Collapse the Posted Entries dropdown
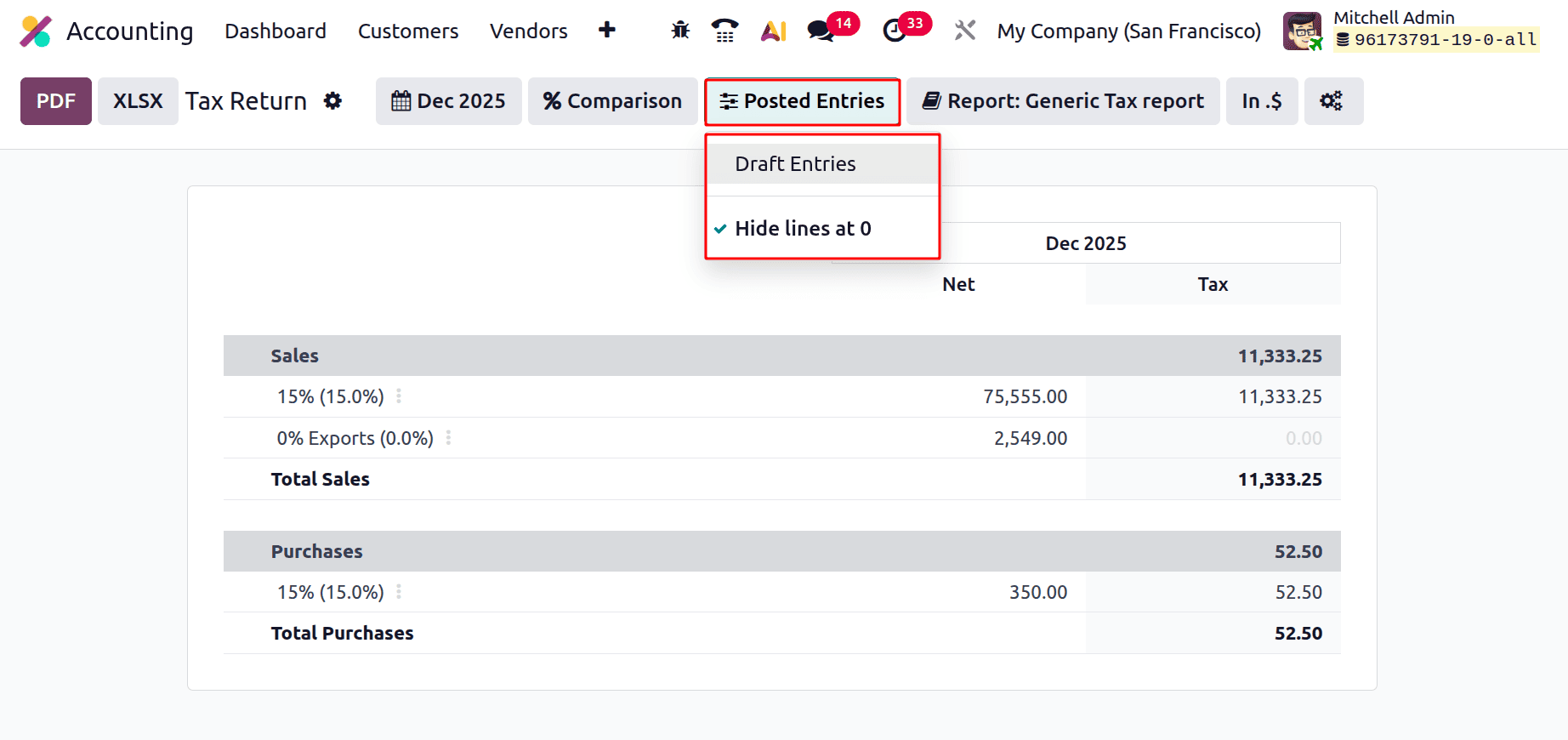This screenshot has height=740, width=1568. (802, 101)
